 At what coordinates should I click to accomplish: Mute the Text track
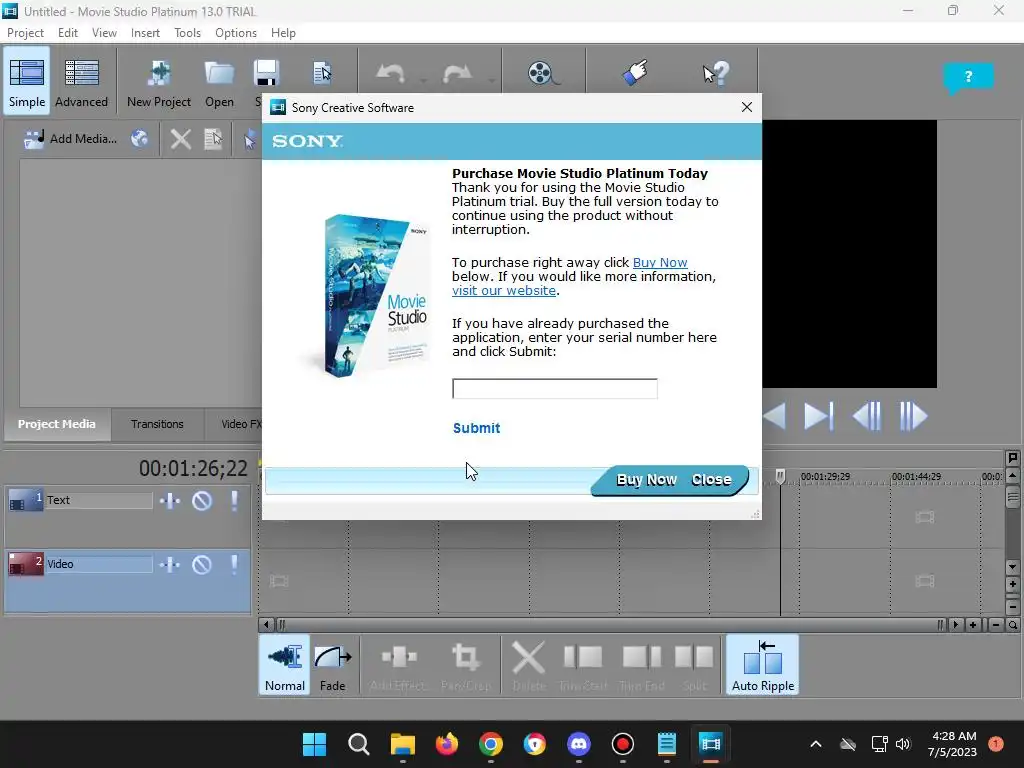click(202, 501)
